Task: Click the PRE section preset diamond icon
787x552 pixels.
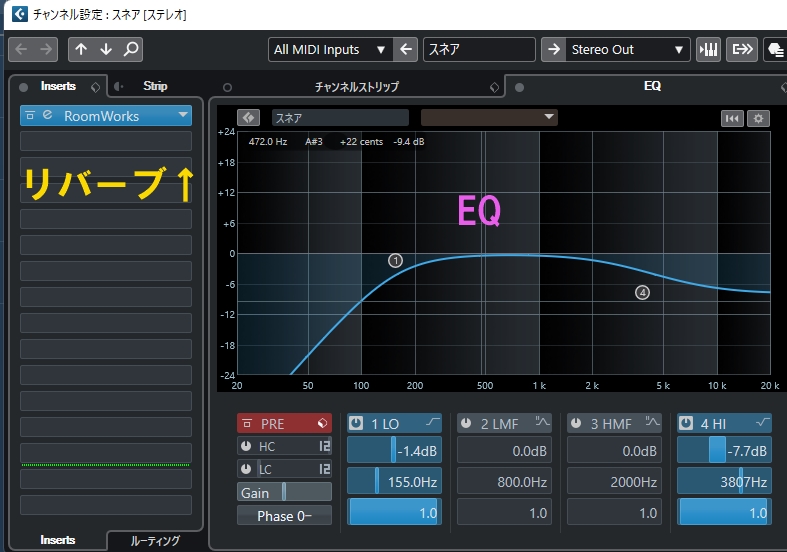Action: pos(322,424)
